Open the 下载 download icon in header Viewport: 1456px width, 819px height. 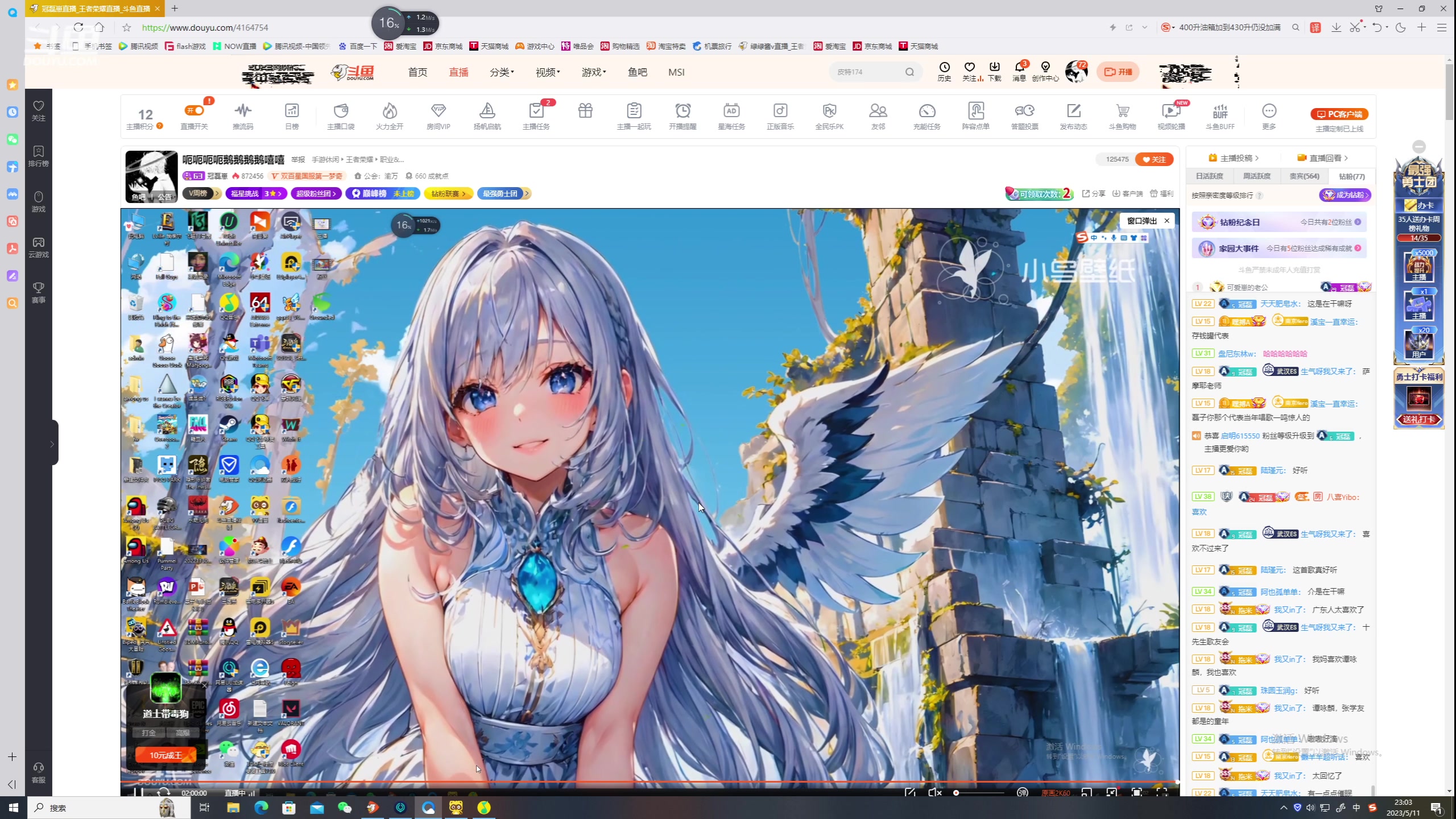(x=994, y=67)
